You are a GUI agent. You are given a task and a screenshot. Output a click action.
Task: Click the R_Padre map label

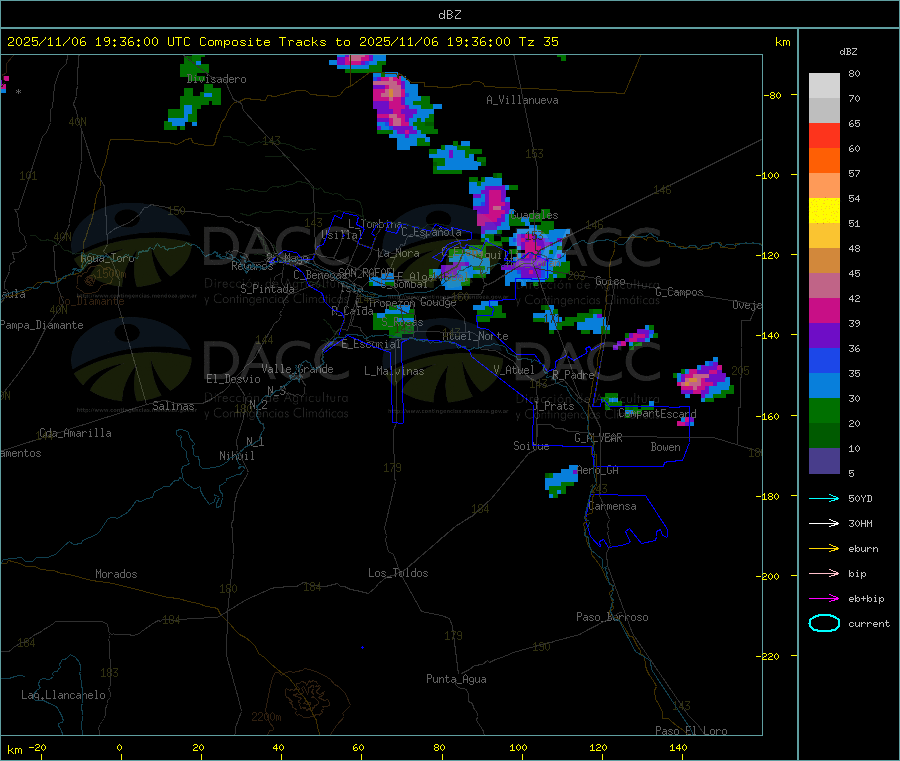(573, 375)
